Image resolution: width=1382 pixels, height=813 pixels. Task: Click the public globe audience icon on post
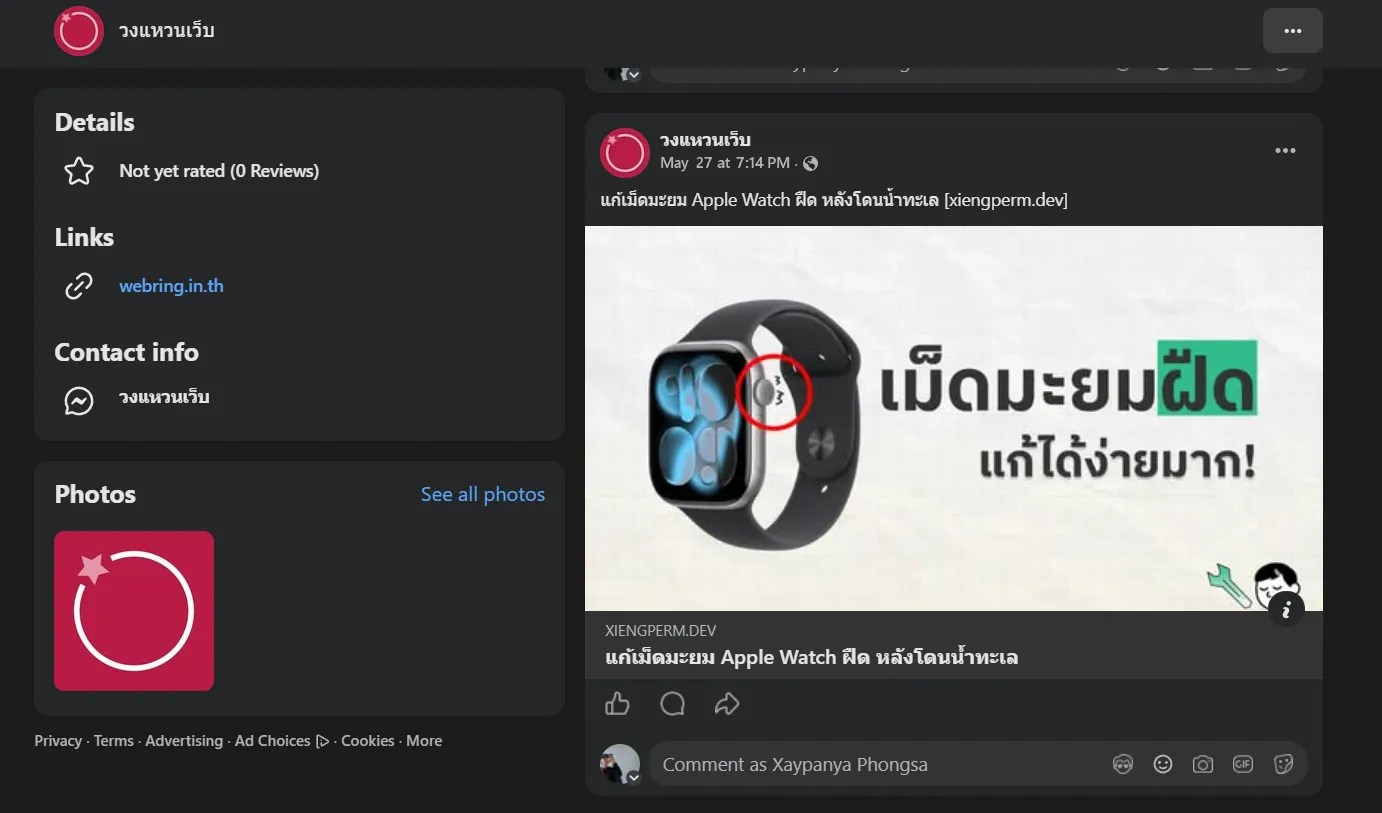[x=811, y=163]
